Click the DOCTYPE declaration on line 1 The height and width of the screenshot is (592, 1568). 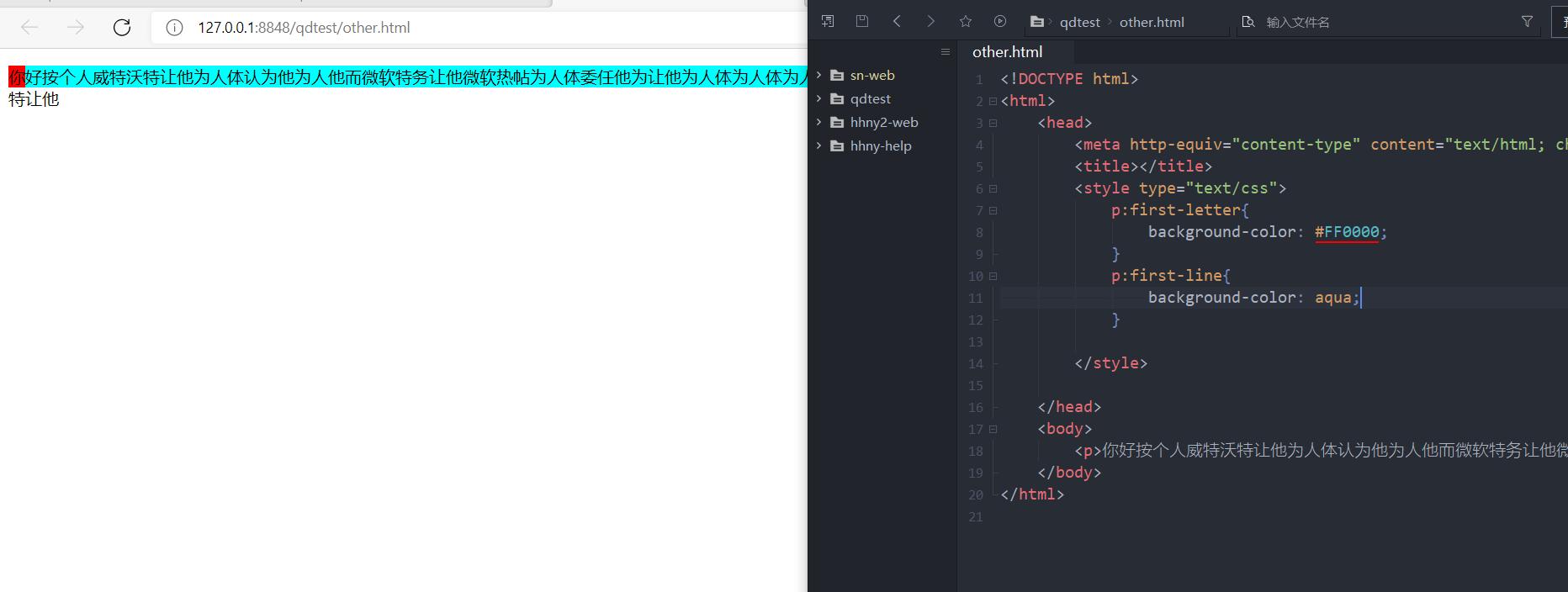1069,79
